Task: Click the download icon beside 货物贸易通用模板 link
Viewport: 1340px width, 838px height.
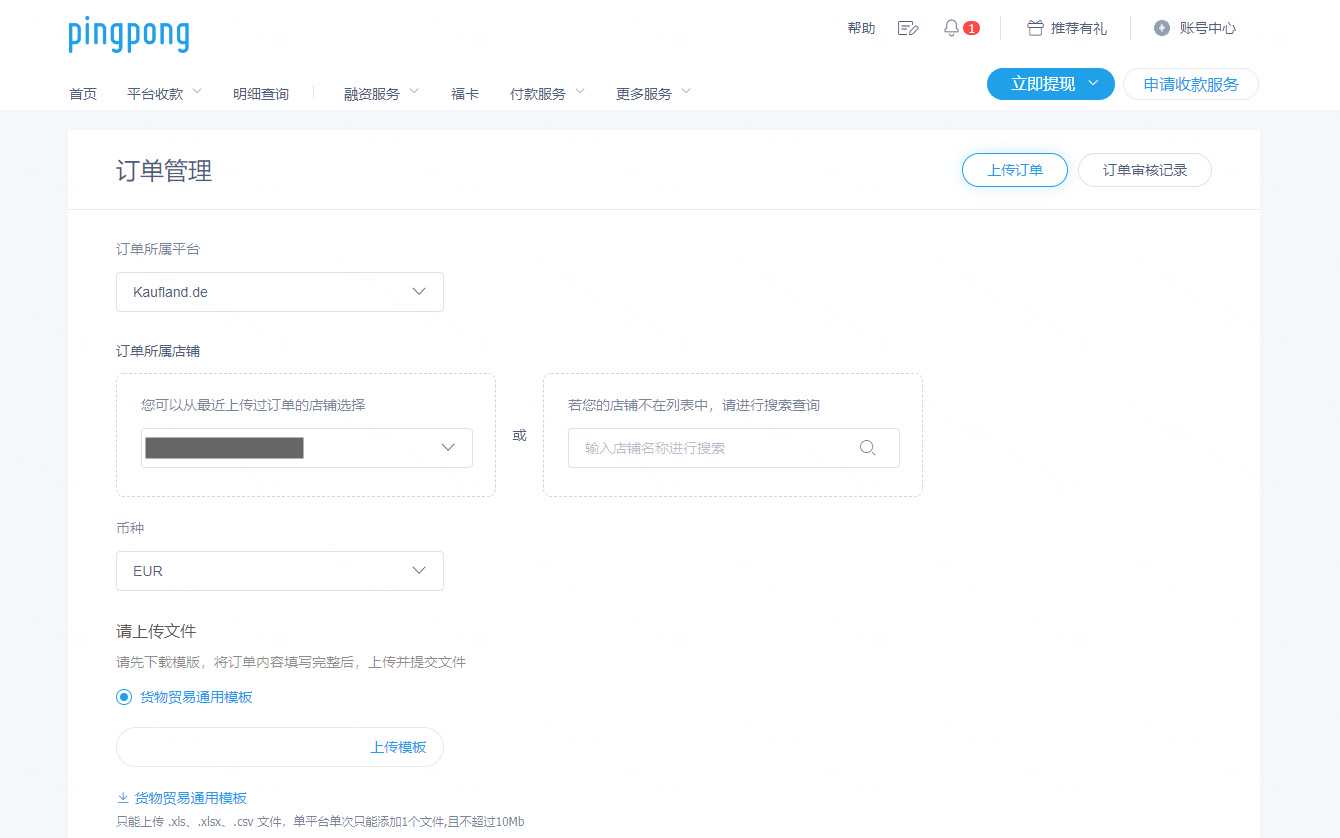Action: point(123,798)
